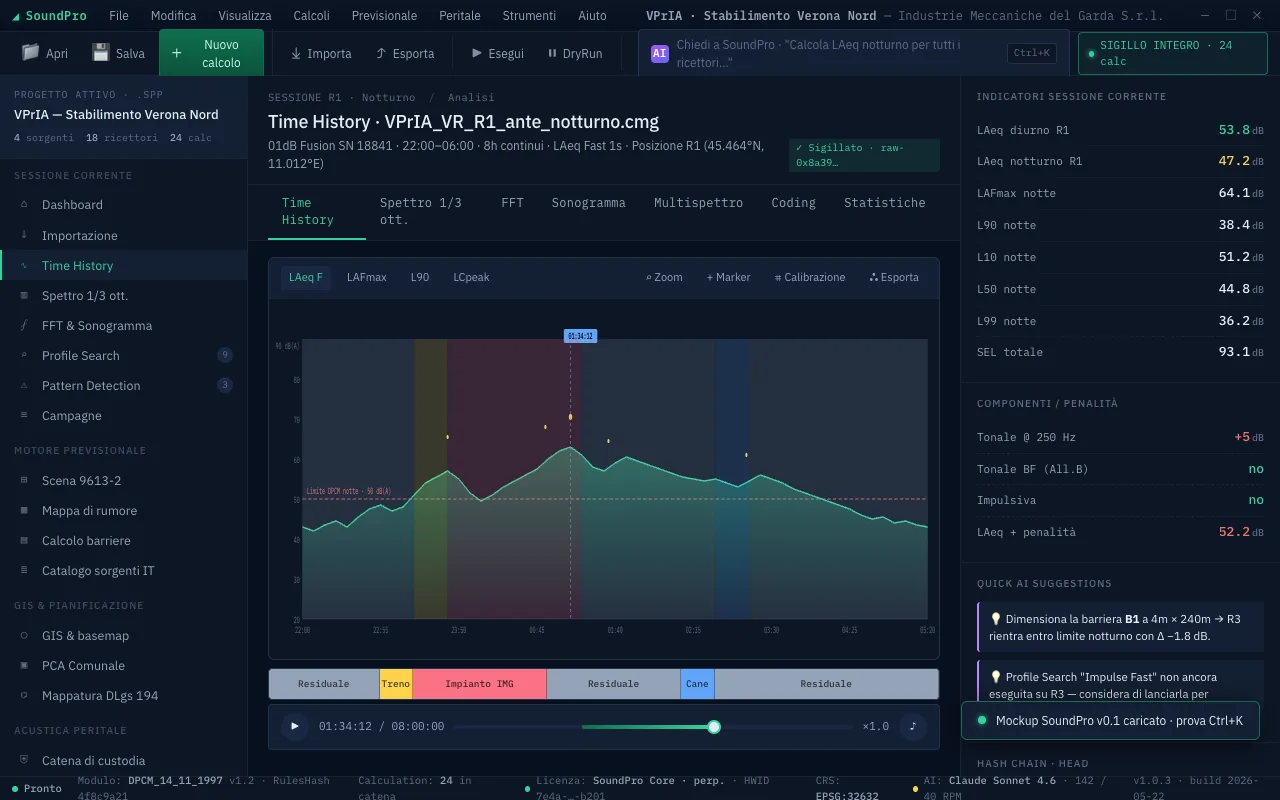Click the Esegui toolbar button
This screenshot has width=1280, height=800.
497,53
